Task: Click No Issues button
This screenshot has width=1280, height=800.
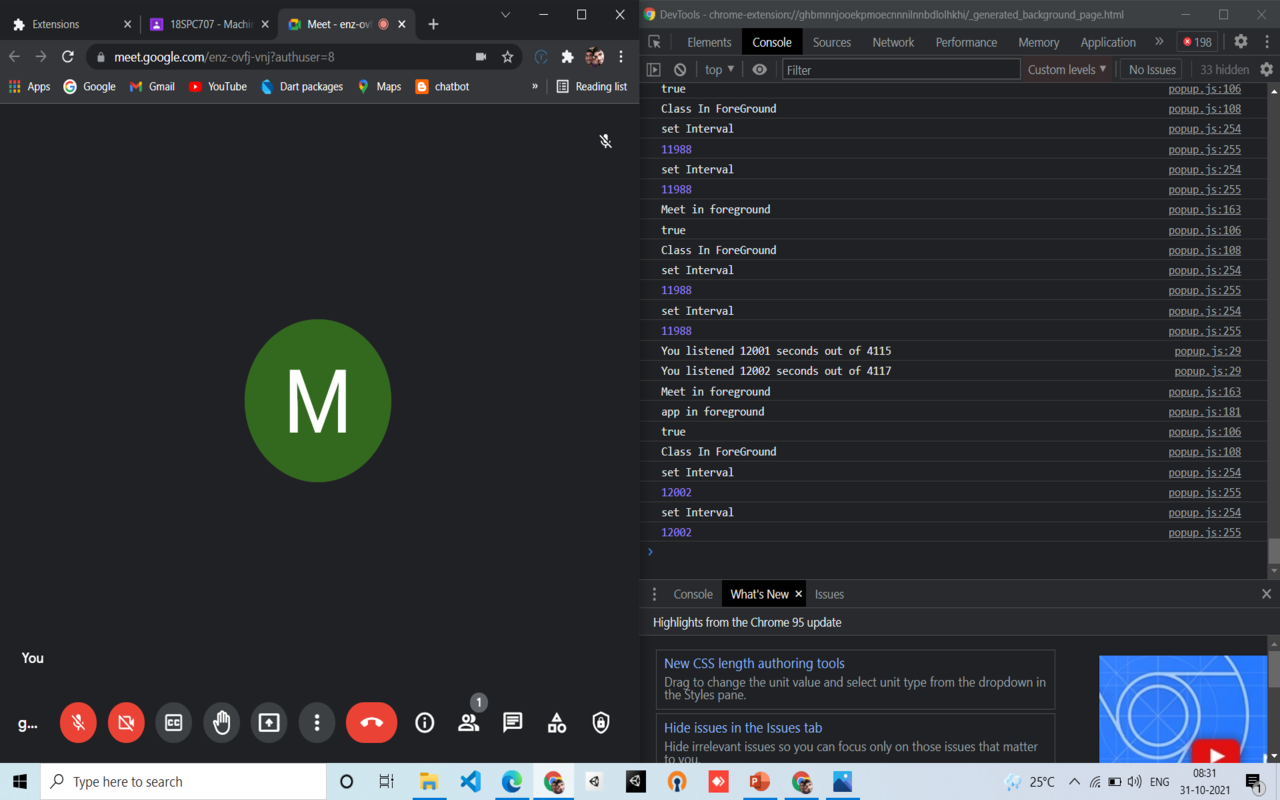Action: coord(1152,70)
